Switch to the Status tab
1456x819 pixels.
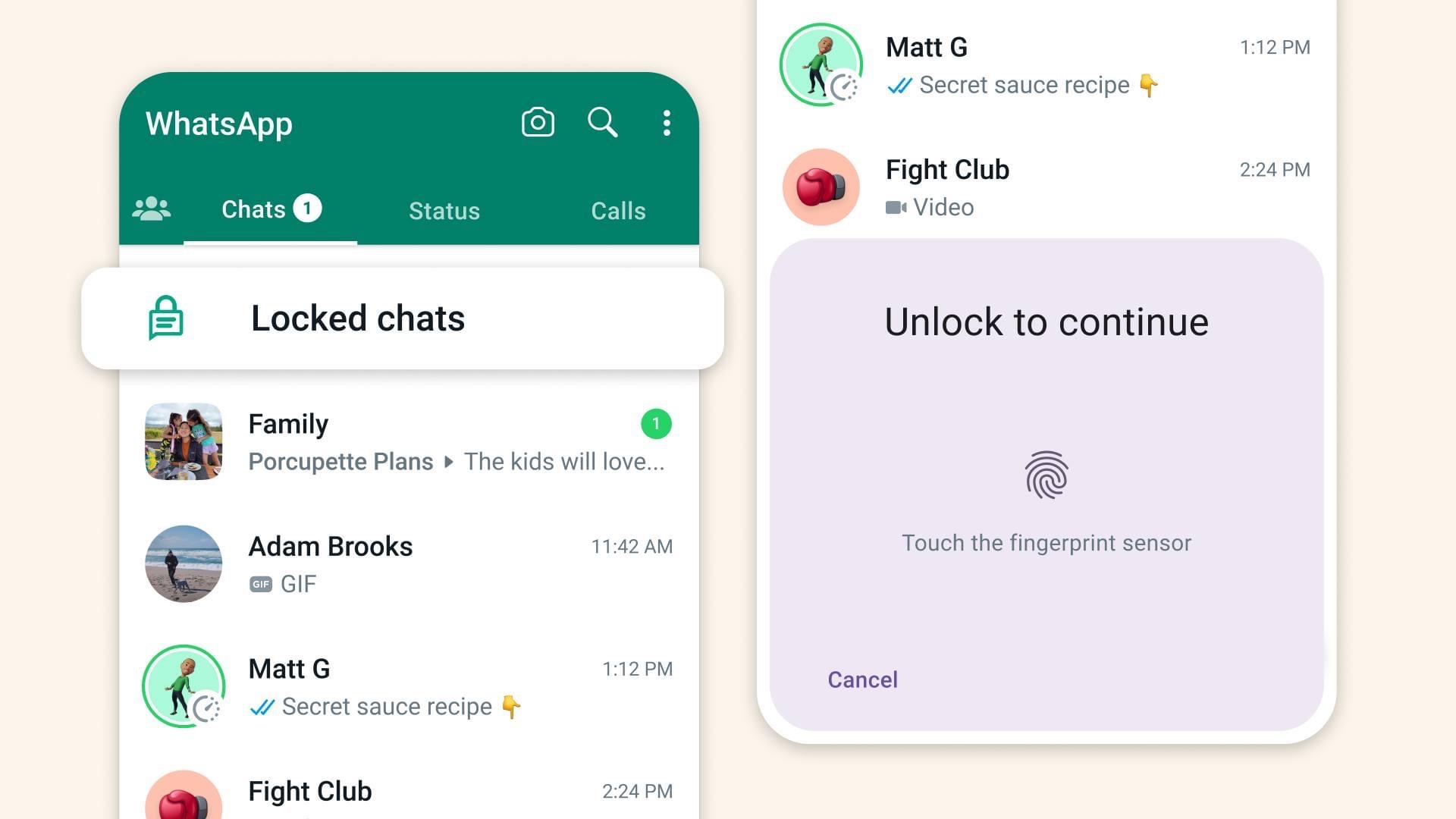click(445, 210)
